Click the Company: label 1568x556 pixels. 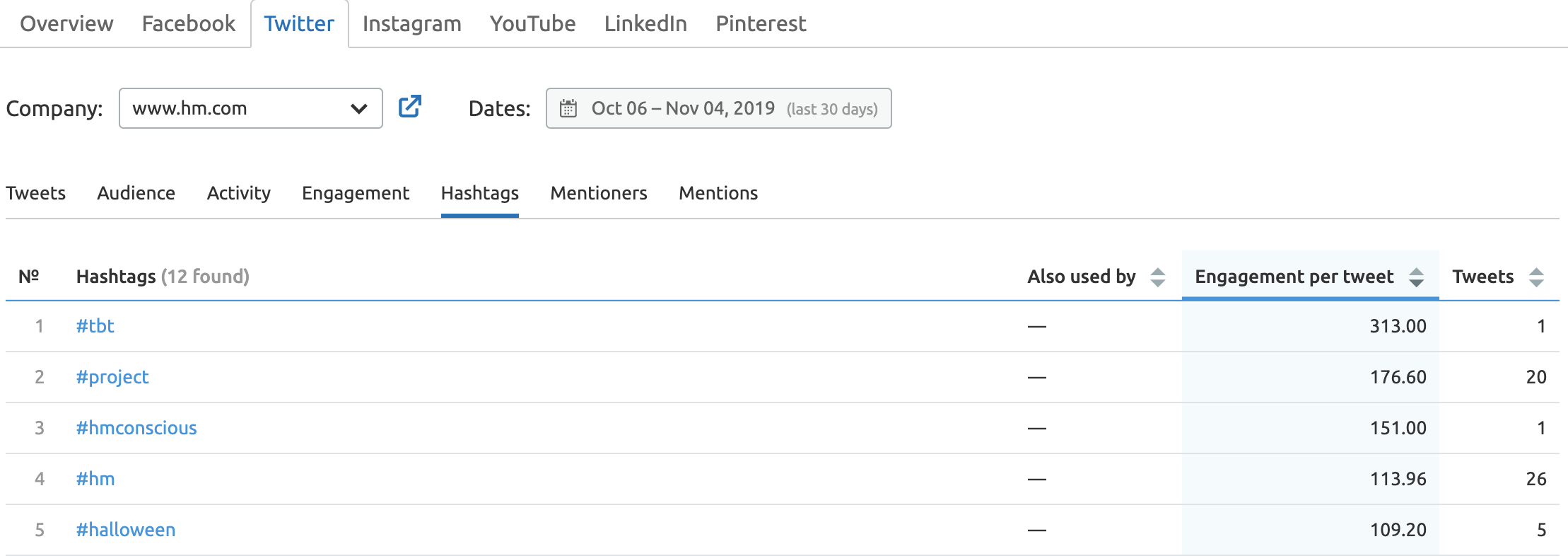pyautogui.click(x=54, y=108)
